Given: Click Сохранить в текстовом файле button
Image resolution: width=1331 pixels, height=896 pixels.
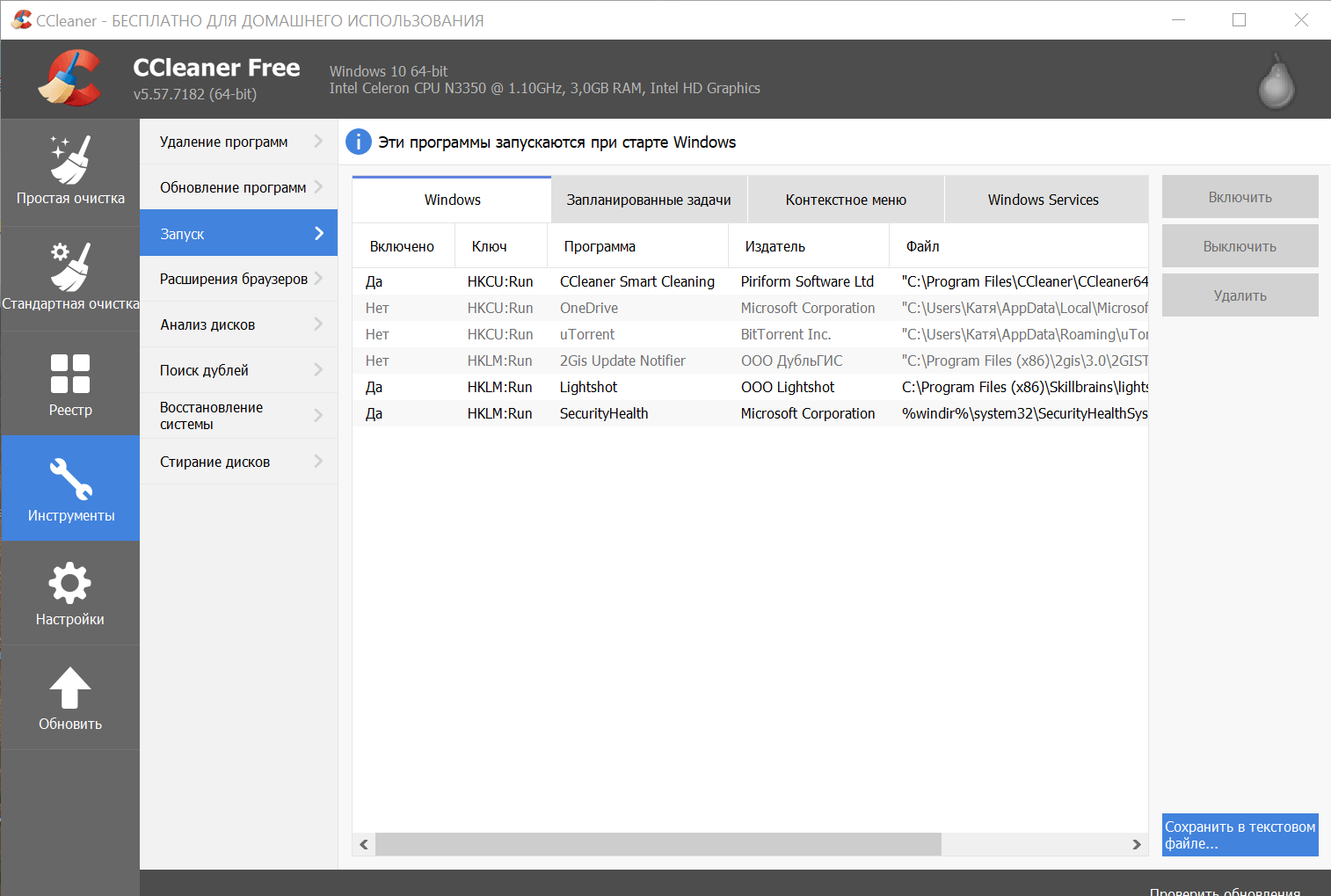Looking at the screenshot, I should [x=1240, y=834].
